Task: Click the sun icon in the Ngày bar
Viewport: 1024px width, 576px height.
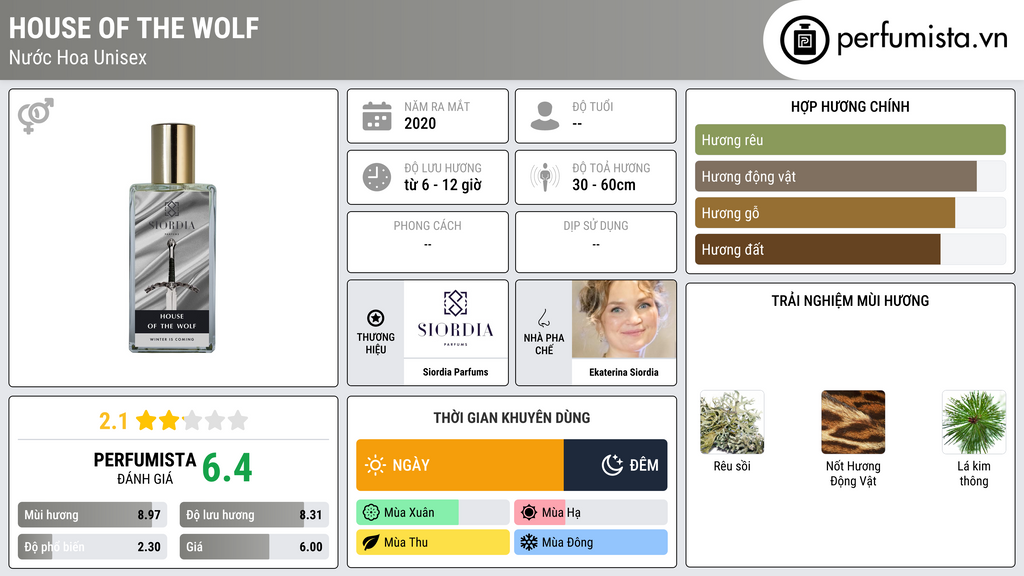Action: click(375, 465)
